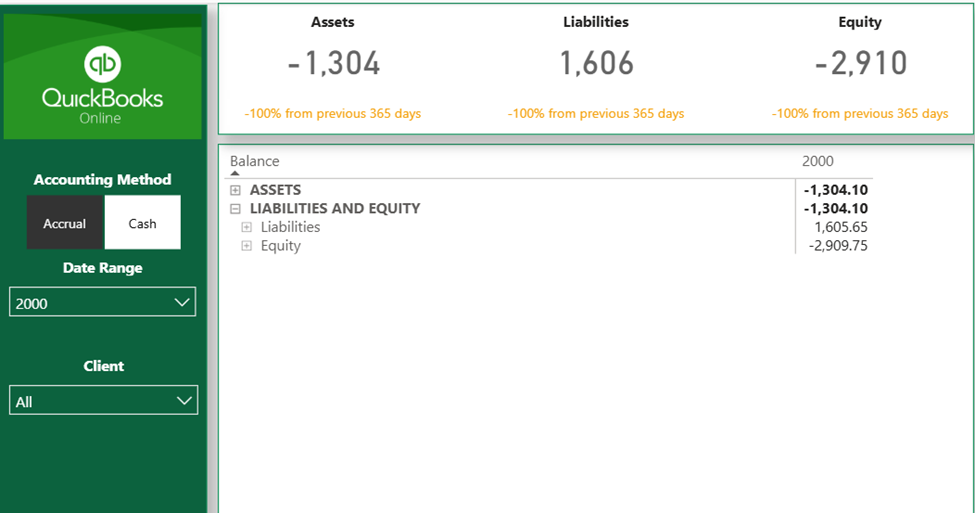Click the Equity row label in table
The height and width of the screenshot is (513, 975).
click(280, 246)
